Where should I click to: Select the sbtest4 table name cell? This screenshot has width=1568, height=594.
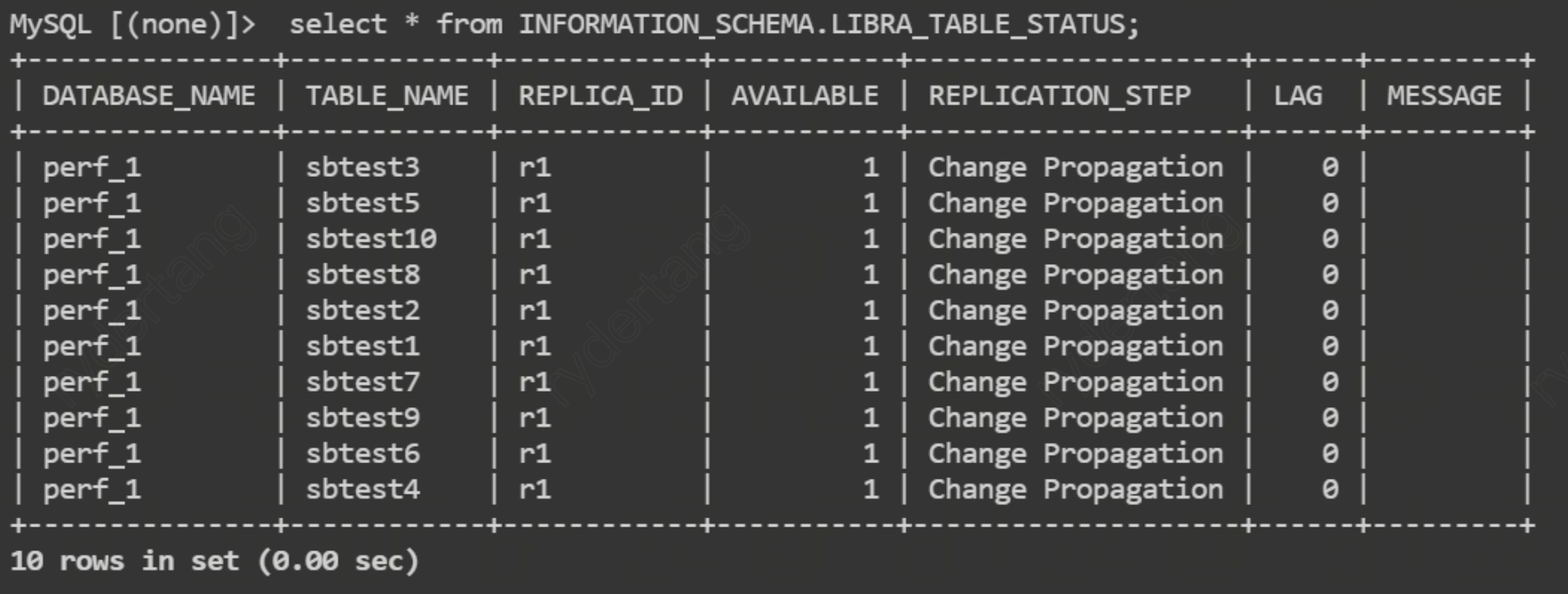(x=363, y=490)
